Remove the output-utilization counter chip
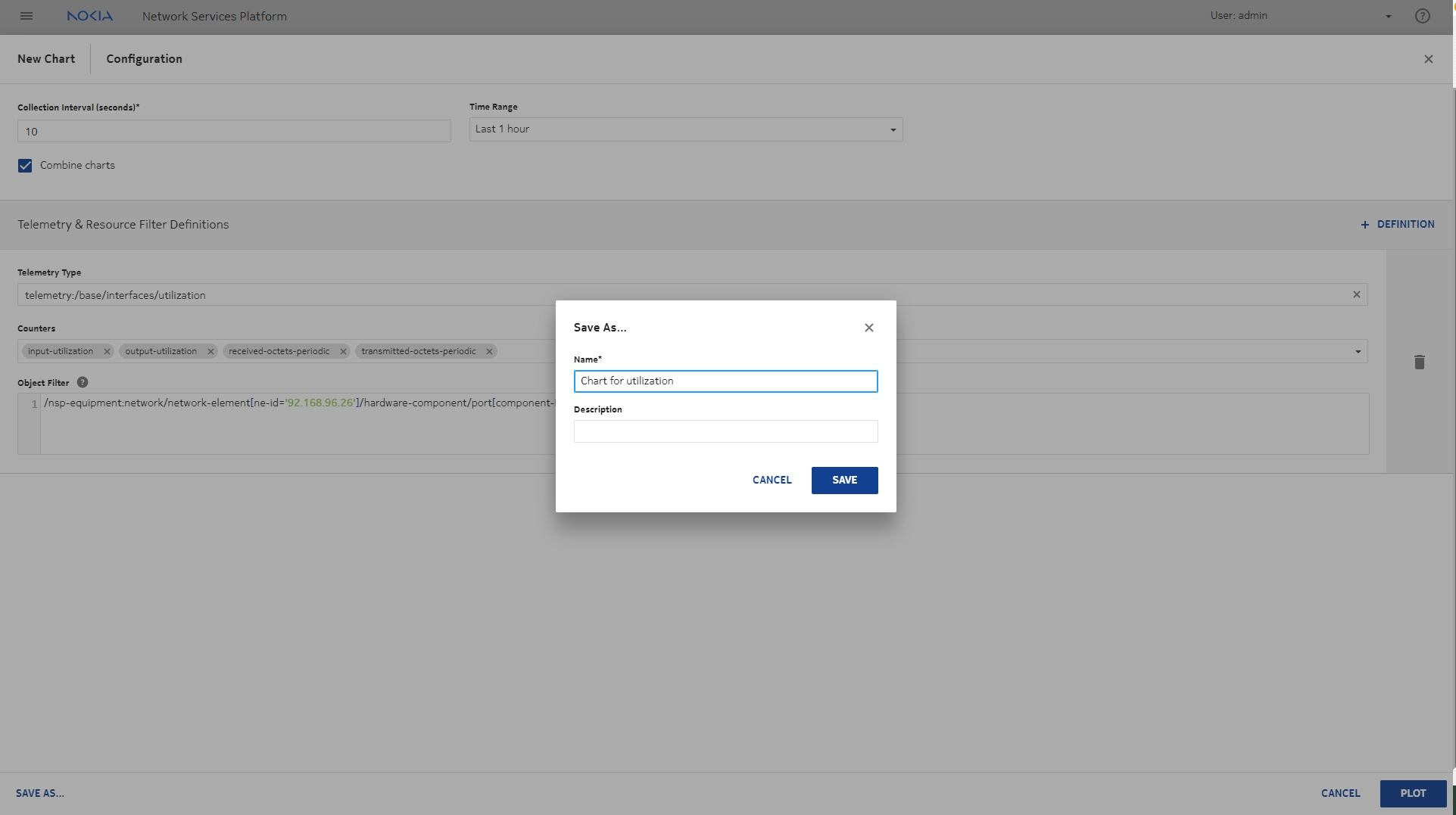 210,351
